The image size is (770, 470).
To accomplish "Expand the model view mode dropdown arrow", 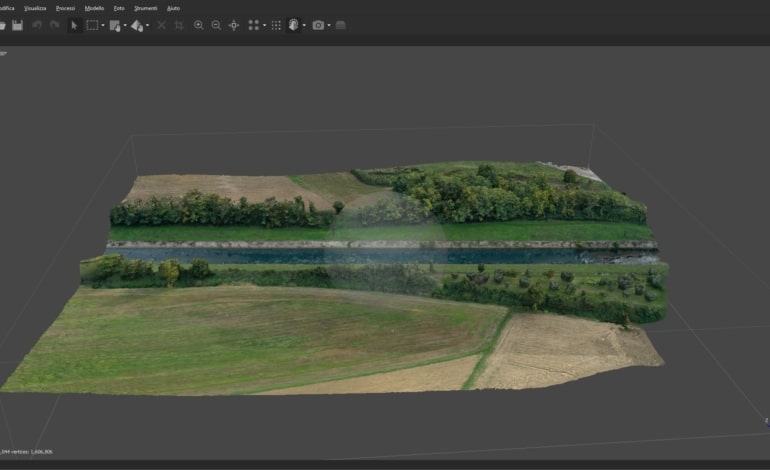I will (x=304, y=26).
